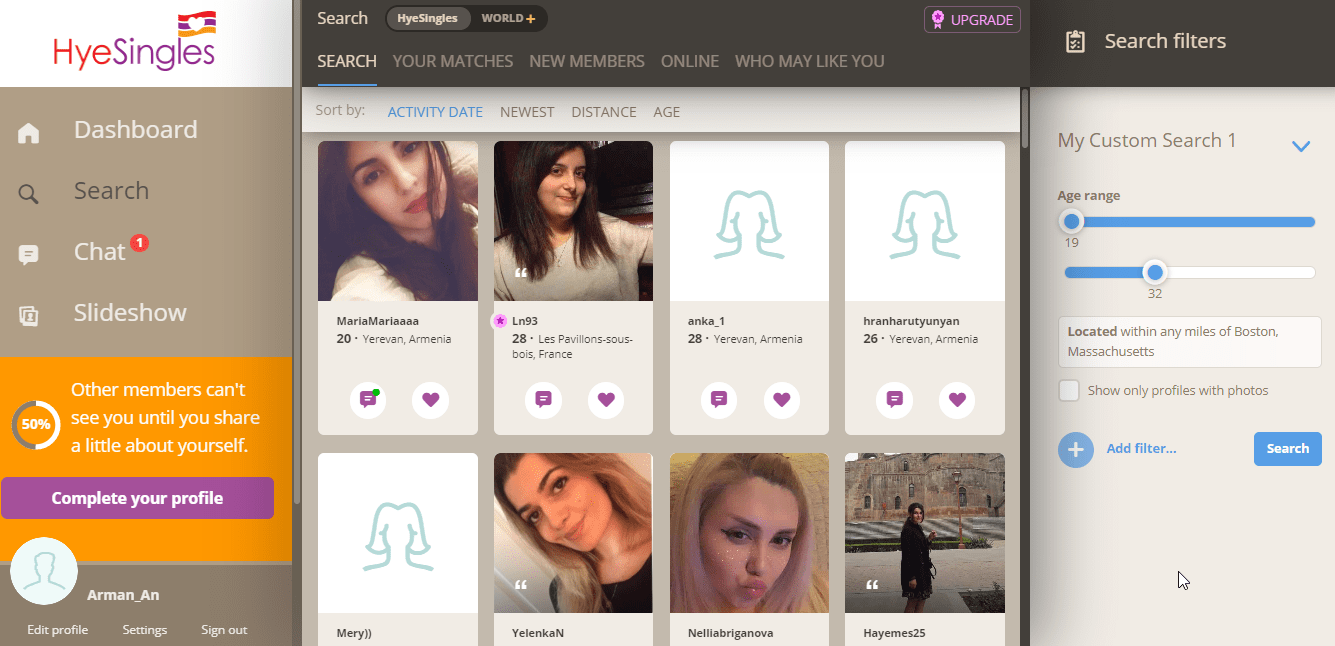Viewport: 1335px width, 646px height.
Task: Open the Edit profile link
Action: pos(58,630)
